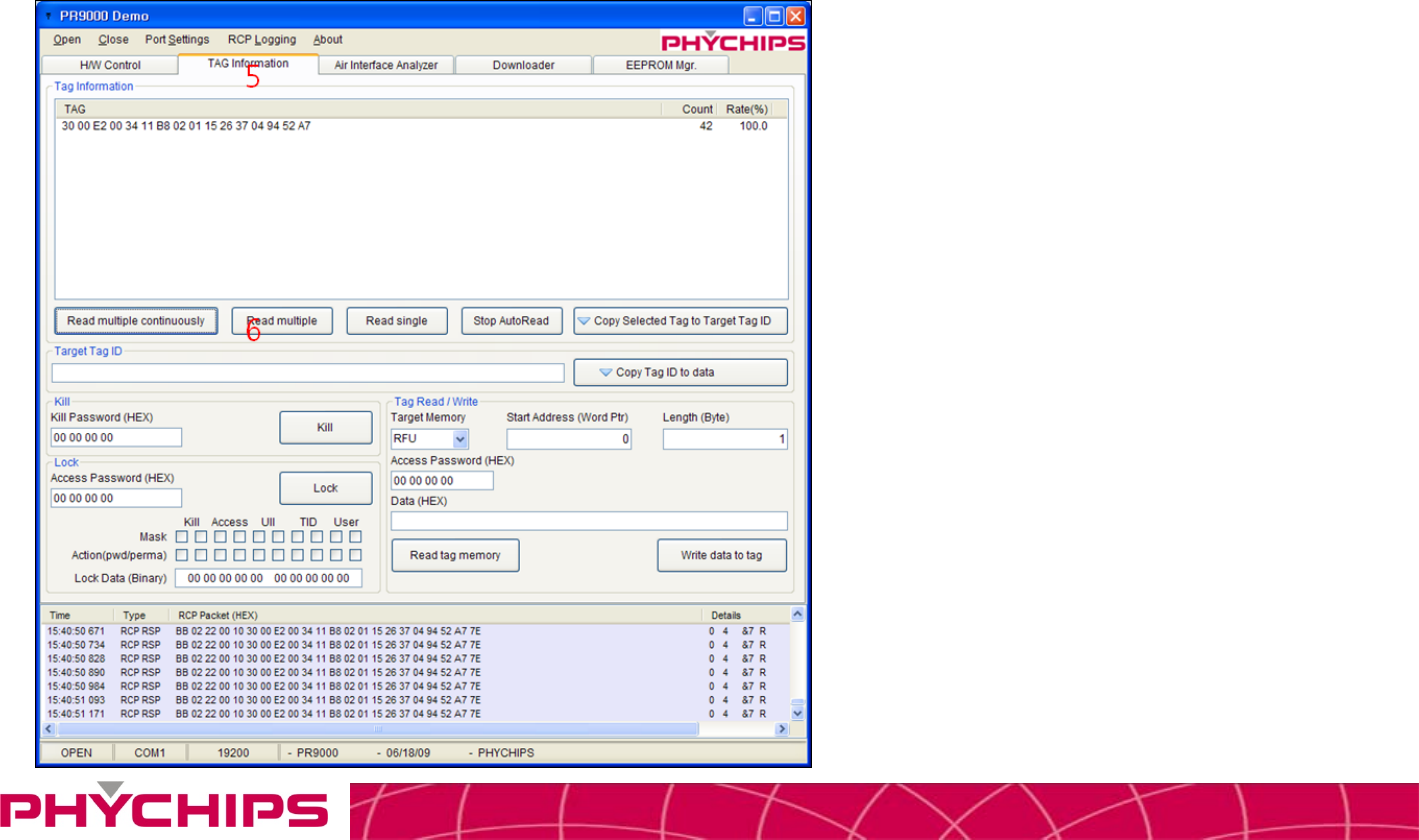
Task: Open the RCP Logging menu
Action: click(262, 40)
